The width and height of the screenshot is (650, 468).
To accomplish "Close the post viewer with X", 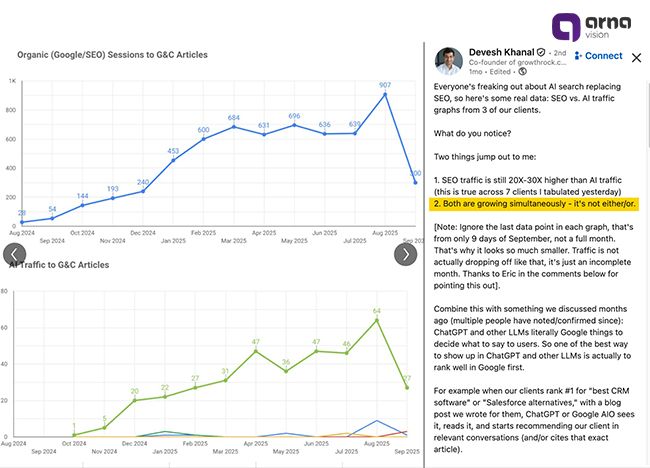I will pyautogui.click(x=636, y=57).
